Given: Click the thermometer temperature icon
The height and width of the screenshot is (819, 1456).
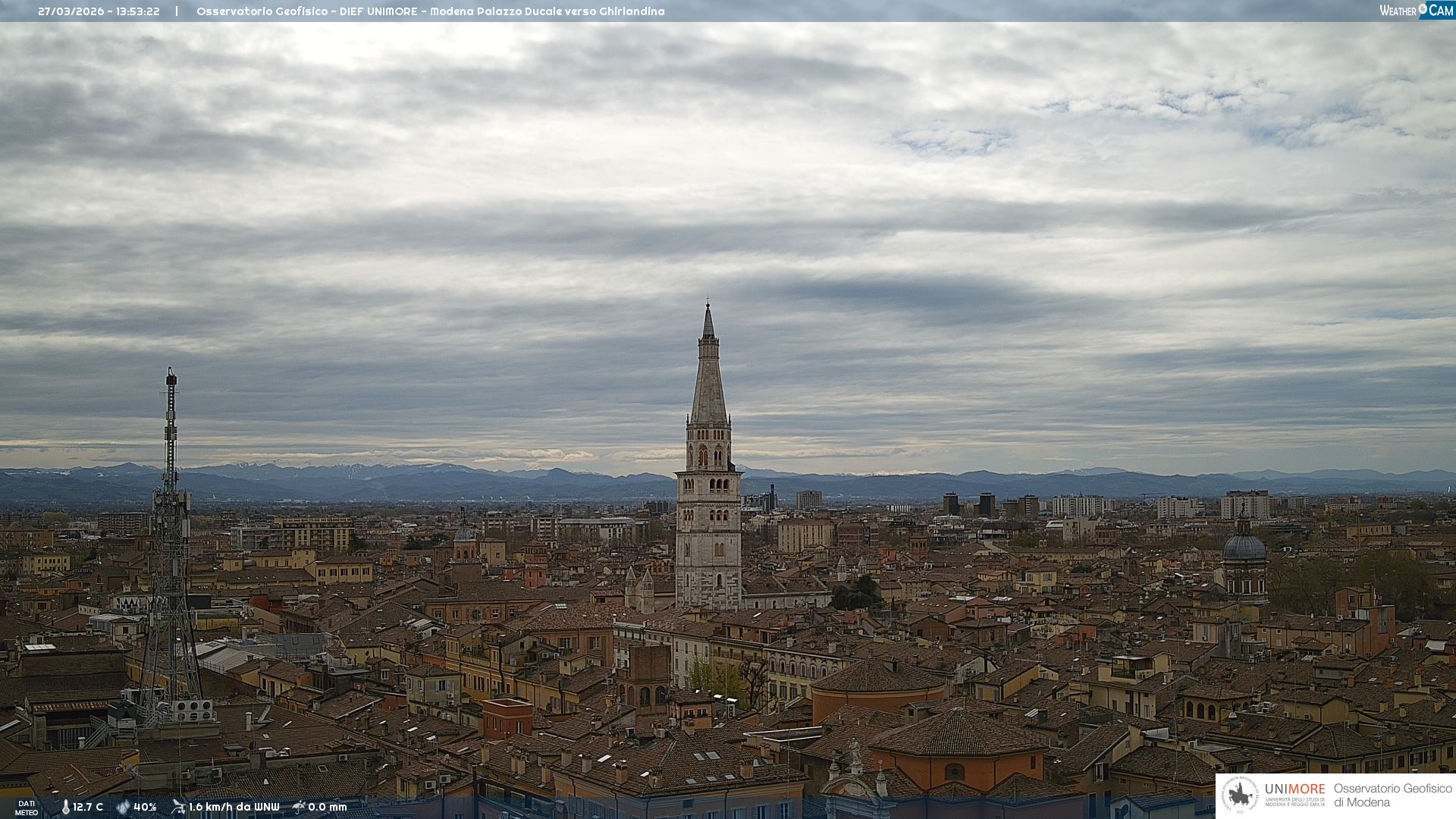Looking at the screenshot, I should [x=65, y=807].
